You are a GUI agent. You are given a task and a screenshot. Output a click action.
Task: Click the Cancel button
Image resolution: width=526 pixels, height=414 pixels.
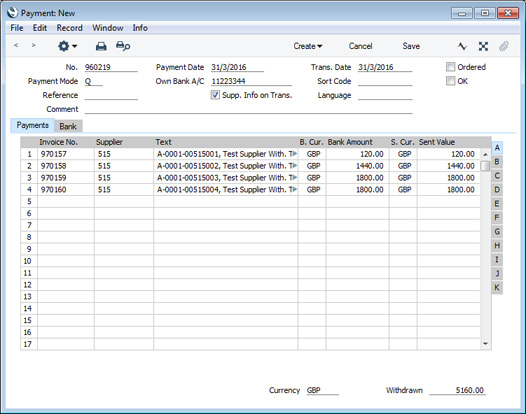[x=360, y=46]
